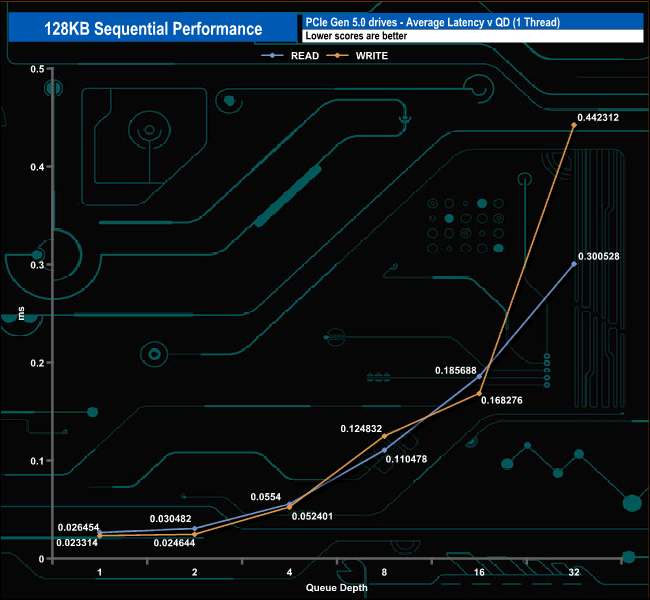The image size is (650, 600).
Task: Click the x-axis tick label 16
Action: (x=479, y=573)
